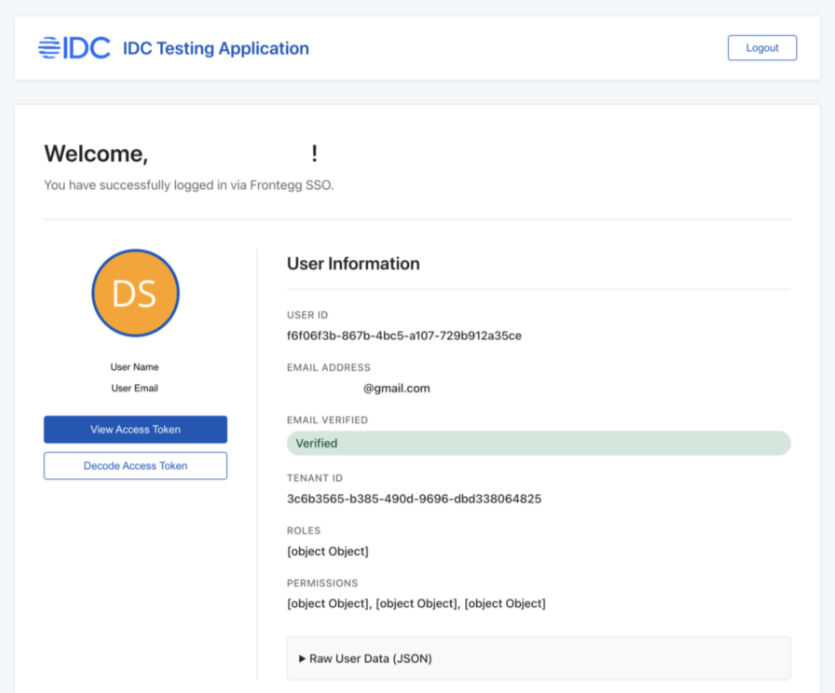Screen dimensions: 835x693
Task: Click the Permissions list of object values
Action: [x=416, y=603]
